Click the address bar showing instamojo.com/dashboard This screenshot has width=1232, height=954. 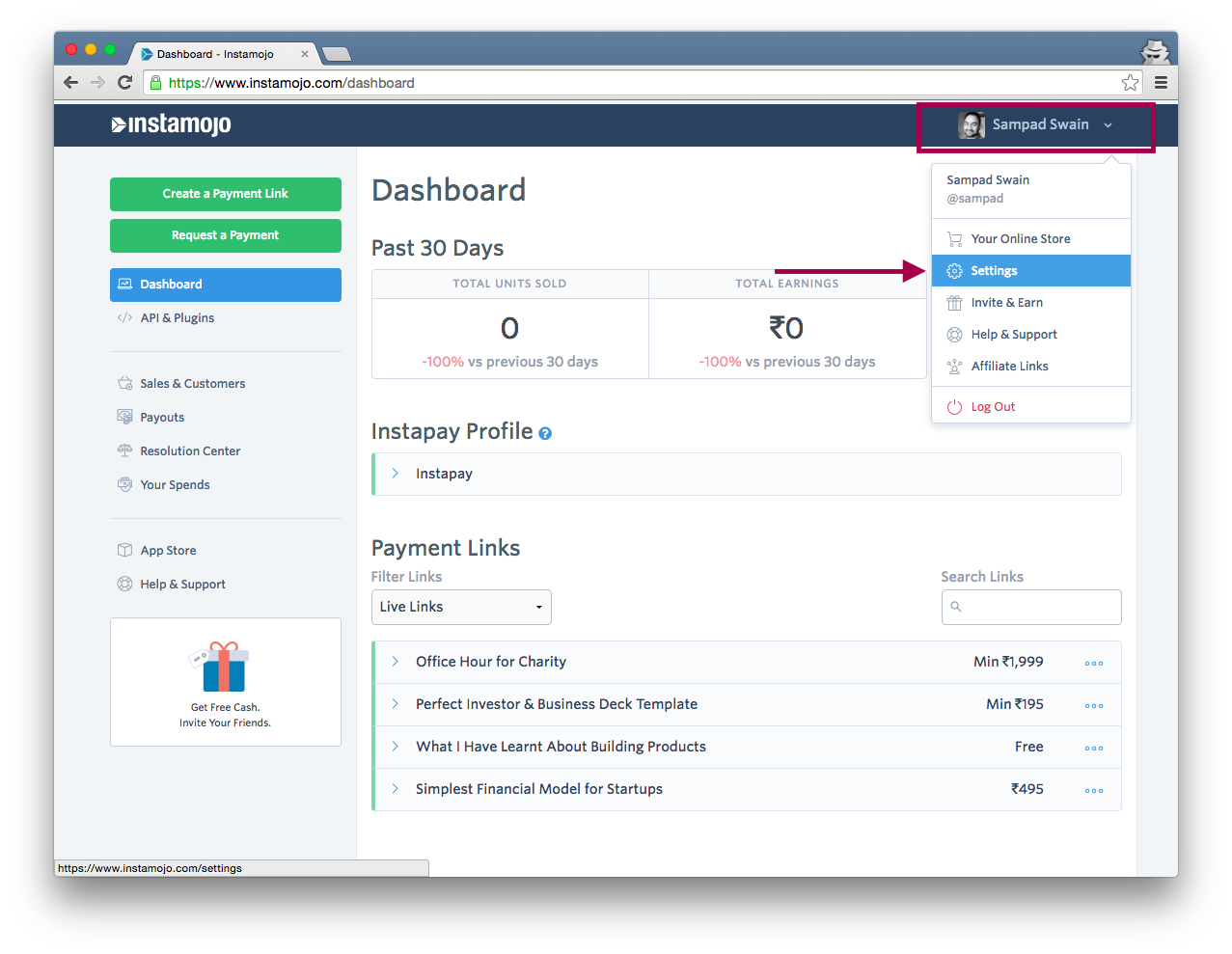point(643,83)
